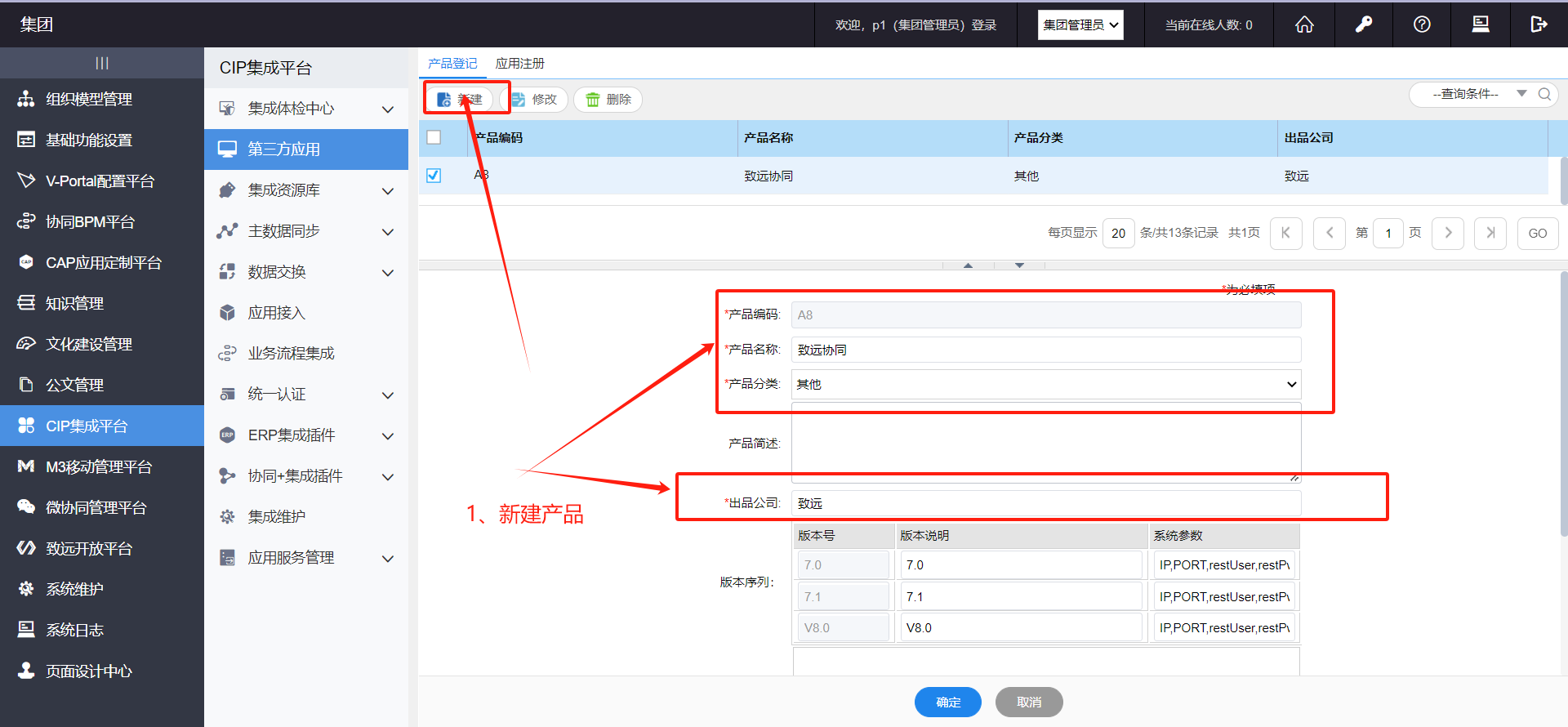Click the 取消 cancel button
The width and height of the screenshot is (1568, 727).
(1029, 702)
